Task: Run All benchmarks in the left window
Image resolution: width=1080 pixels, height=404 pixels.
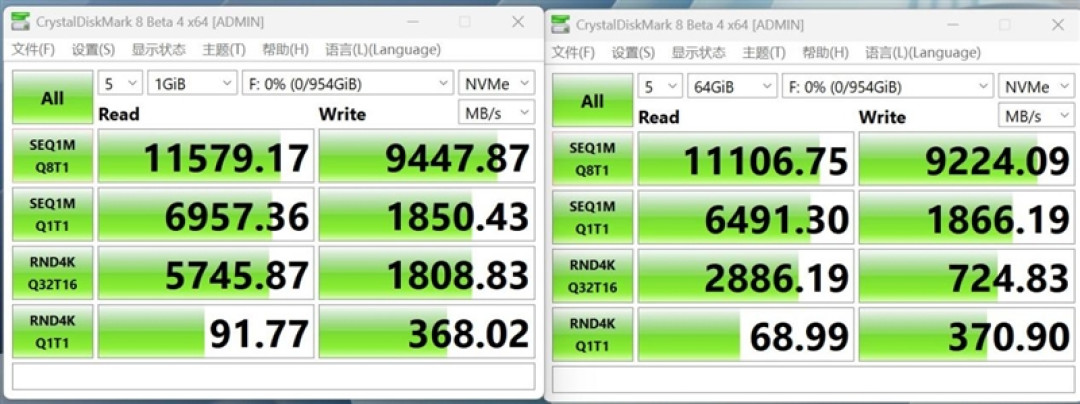Action: (52, 98)
